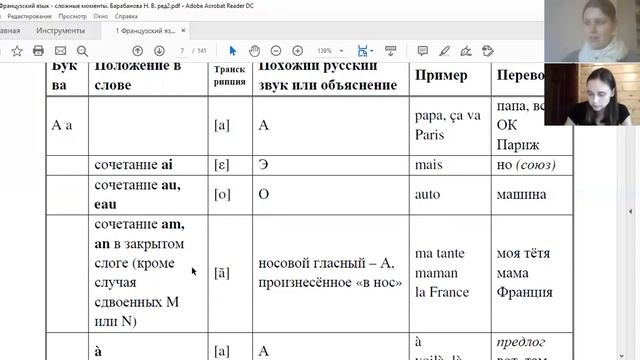The width and height of the screenshot is (640, 360).
Task: Switch to the Инструменты tab
Action: [x=60, y=31]
